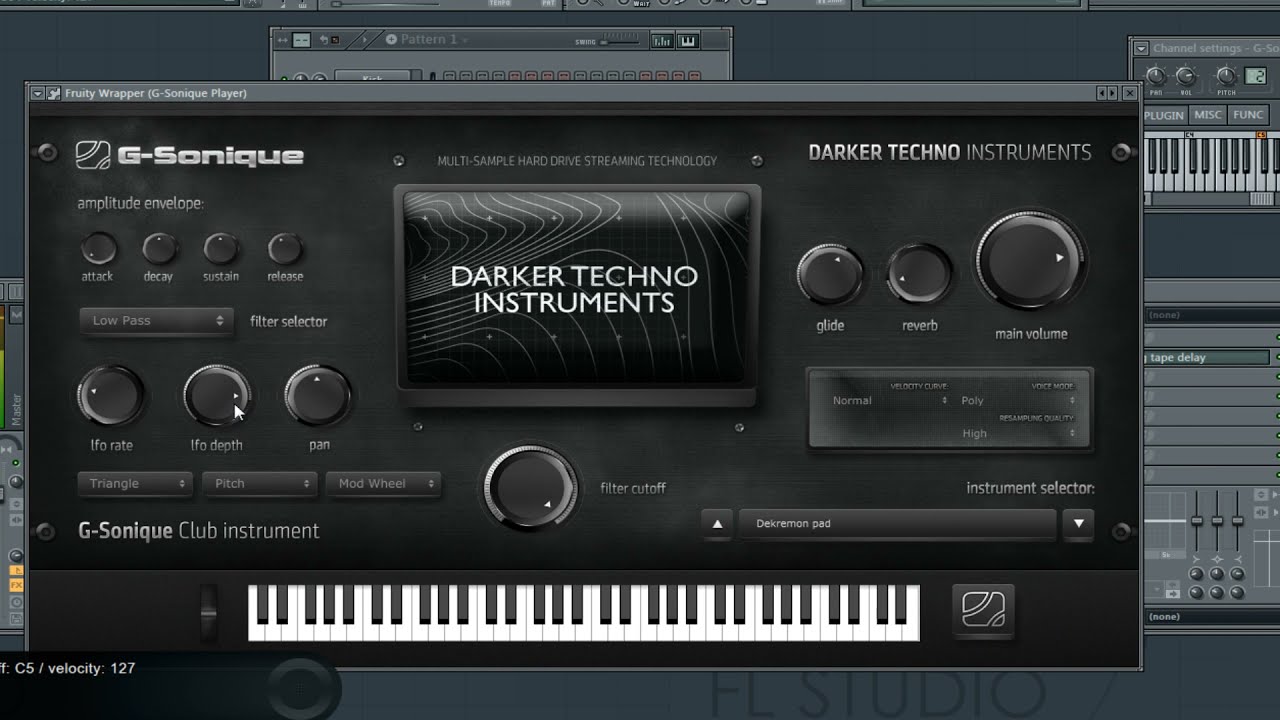Viewport: 1280px width, 720px height.
Task: Select next instrument with down arrow
Action: coord(1078,523)
